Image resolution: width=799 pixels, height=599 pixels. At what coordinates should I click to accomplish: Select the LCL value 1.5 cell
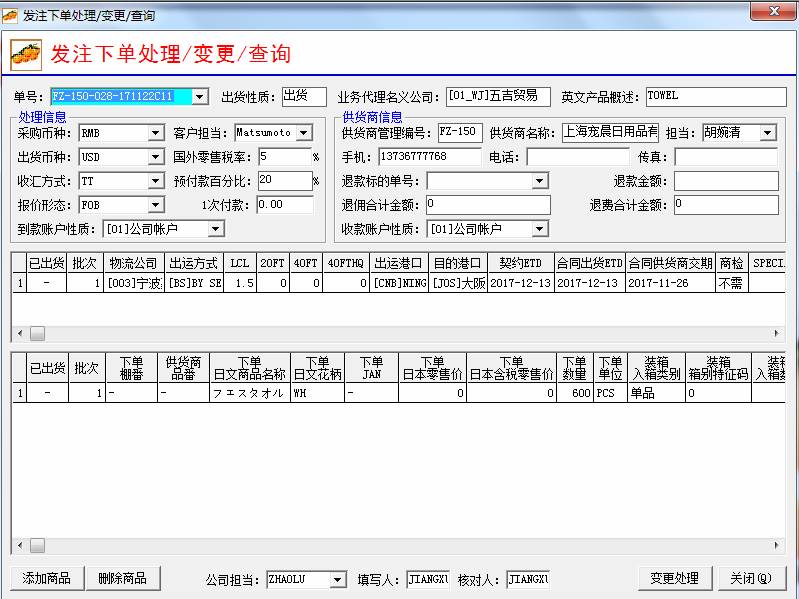click(x=240, y=283)
